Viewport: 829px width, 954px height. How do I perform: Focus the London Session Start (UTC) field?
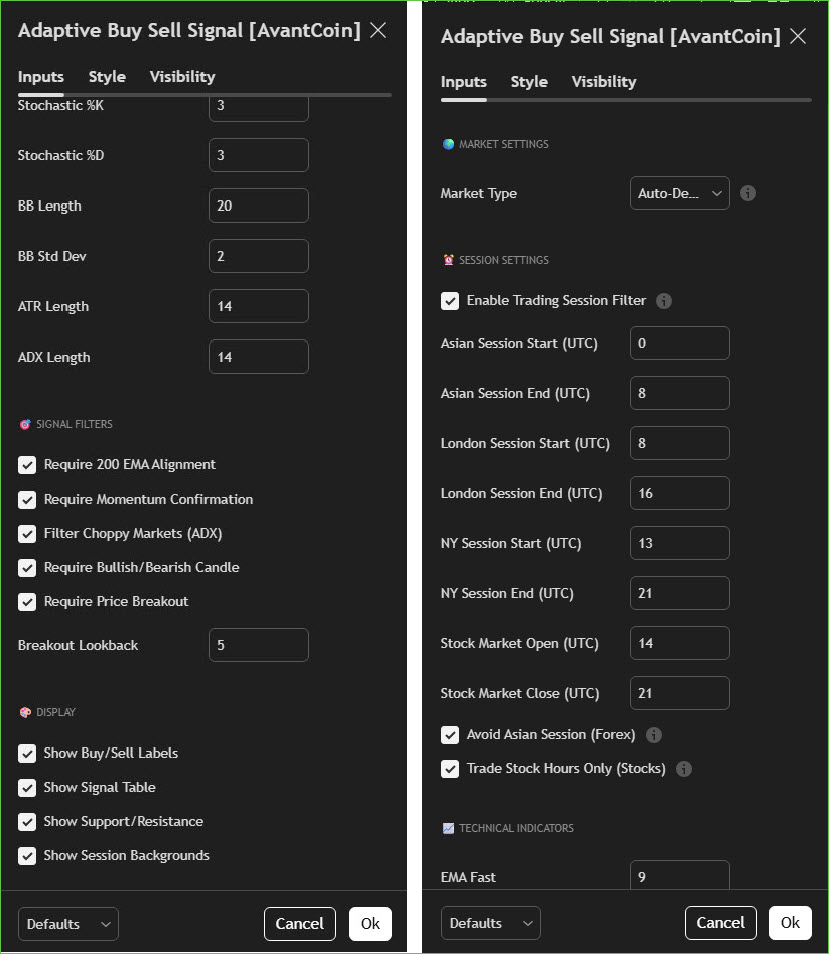point(679,443)
